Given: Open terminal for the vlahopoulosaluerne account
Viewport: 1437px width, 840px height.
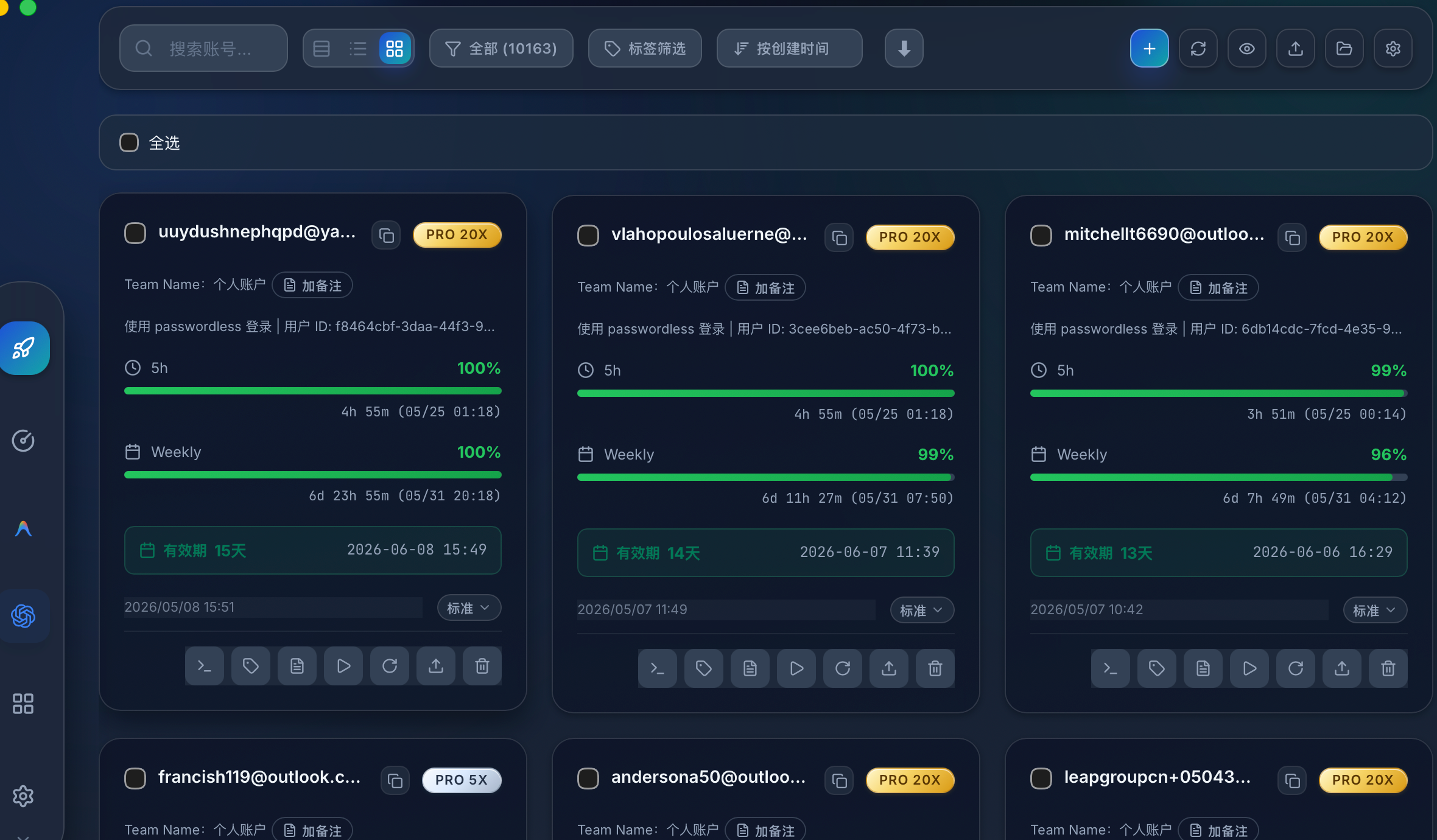Looking at the screenshot, I should [x=658, y=668].
